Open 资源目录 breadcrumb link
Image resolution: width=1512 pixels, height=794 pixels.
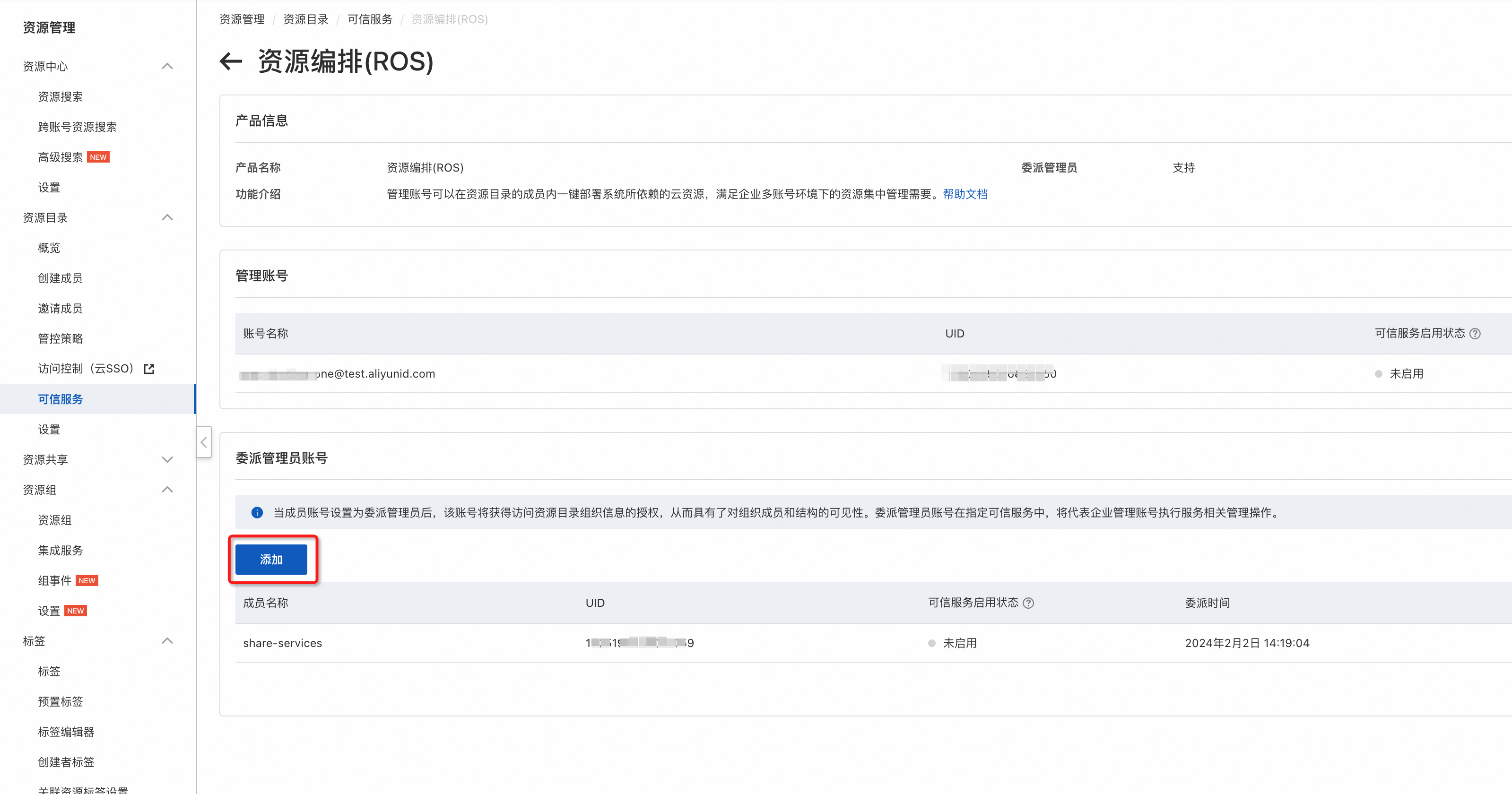pyautogui.click(x=306, y=19)
